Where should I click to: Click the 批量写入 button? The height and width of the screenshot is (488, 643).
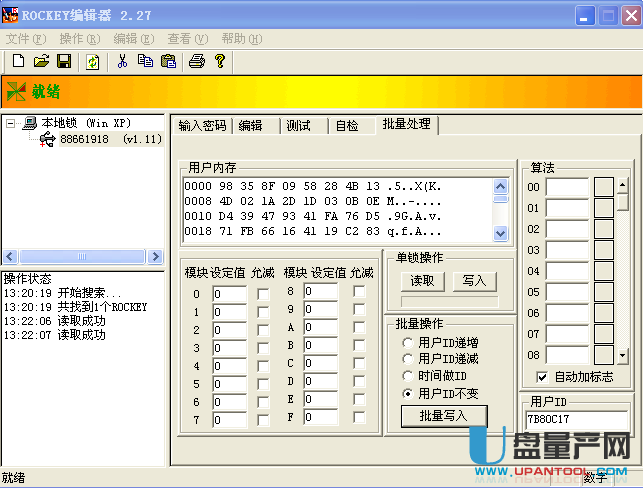click(x=444, y=416)
